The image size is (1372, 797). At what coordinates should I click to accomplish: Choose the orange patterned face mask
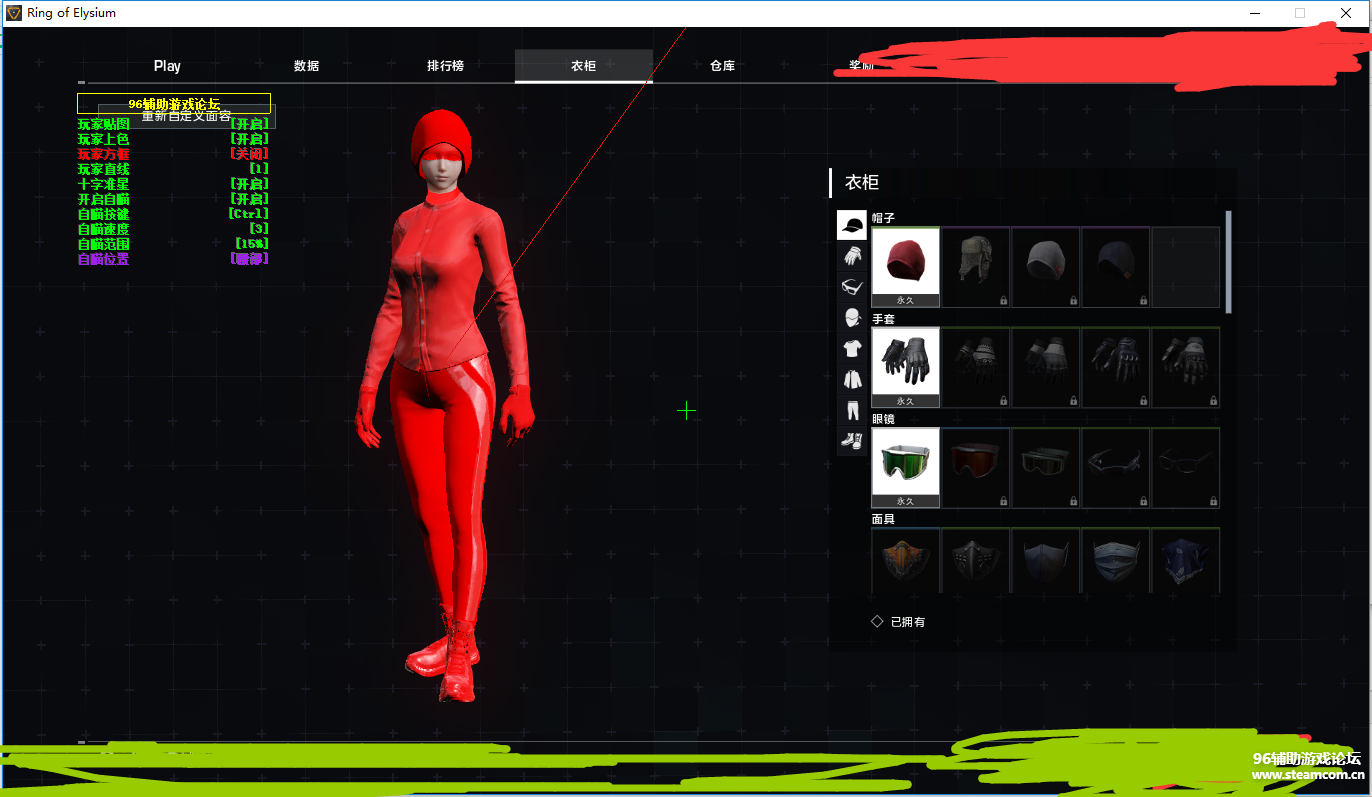click(906, 561)
